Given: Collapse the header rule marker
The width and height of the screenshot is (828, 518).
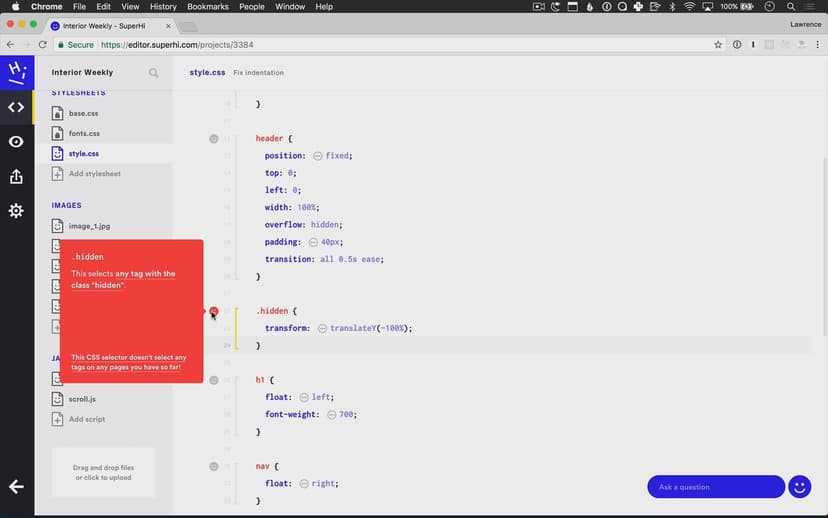Looking at the screenshot, I should (x=214, y=139).
